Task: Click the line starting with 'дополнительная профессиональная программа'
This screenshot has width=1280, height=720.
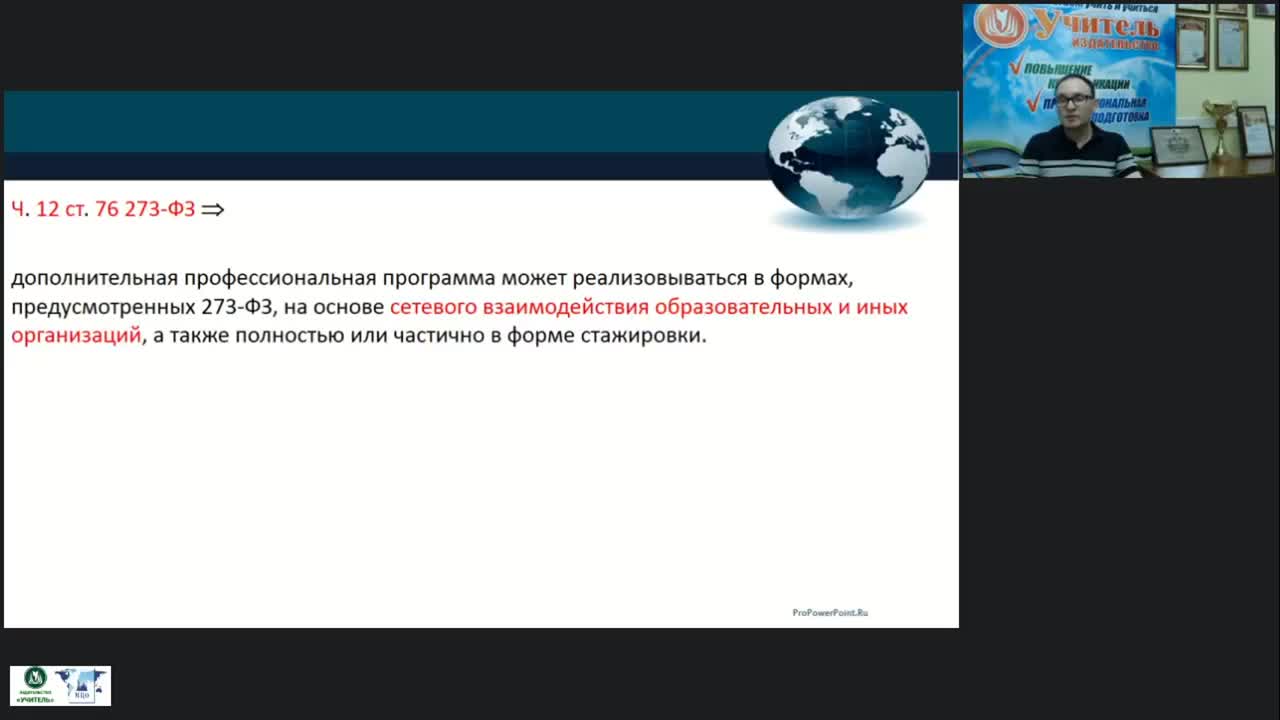Action: click(432, 278)
